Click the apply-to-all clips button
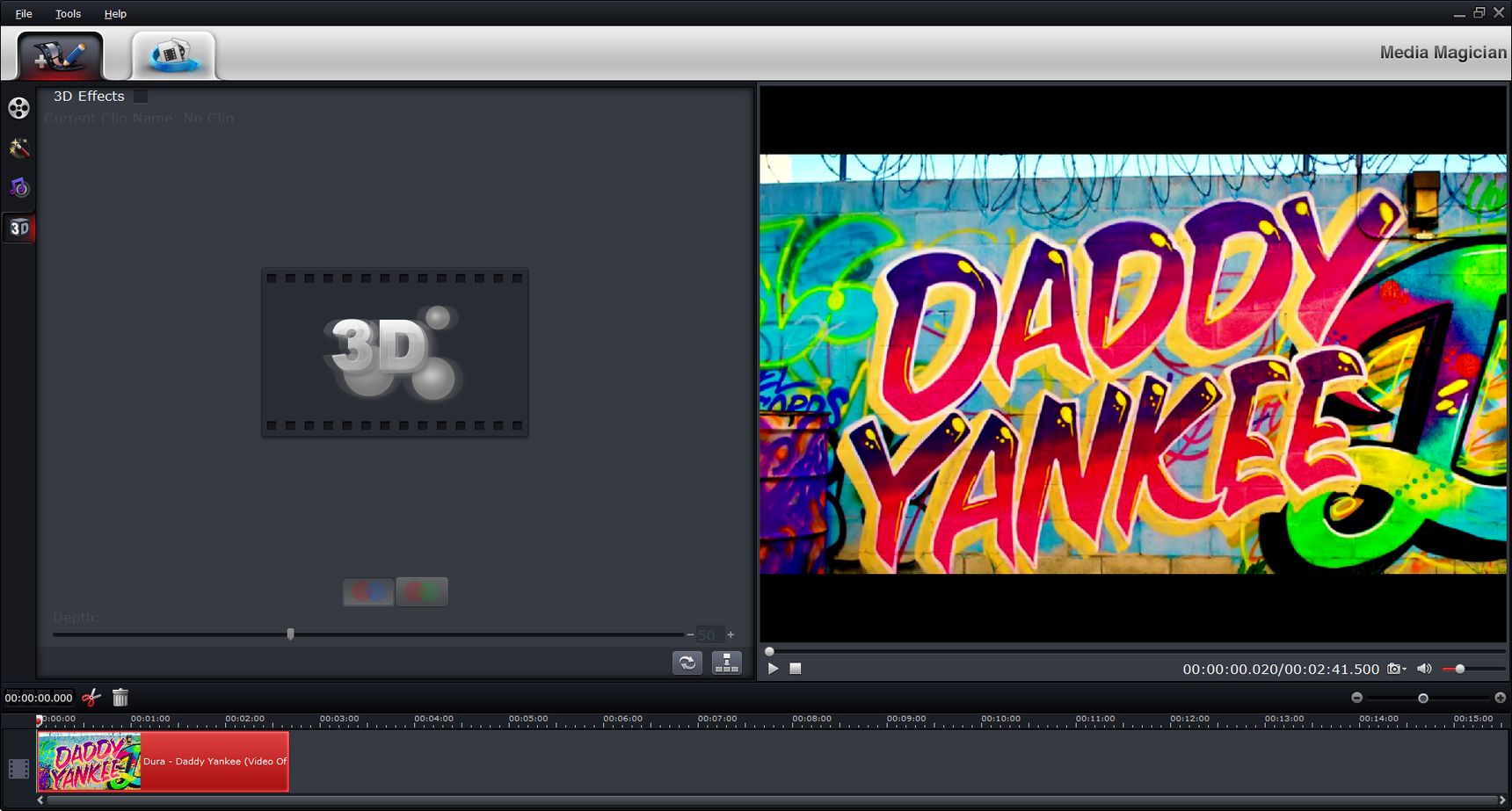 click(726, 663)
